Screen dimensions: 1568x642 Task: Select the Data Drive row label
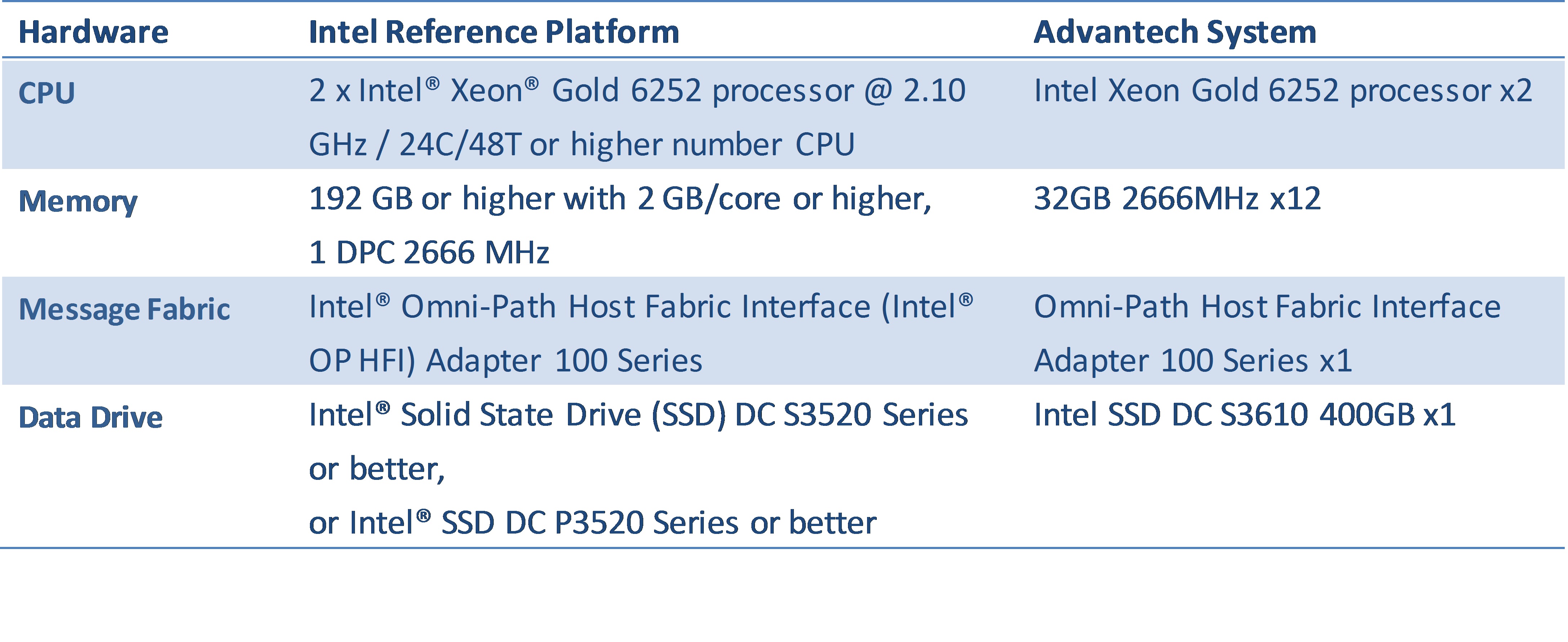pyautogui.click(x=91, y=418)
